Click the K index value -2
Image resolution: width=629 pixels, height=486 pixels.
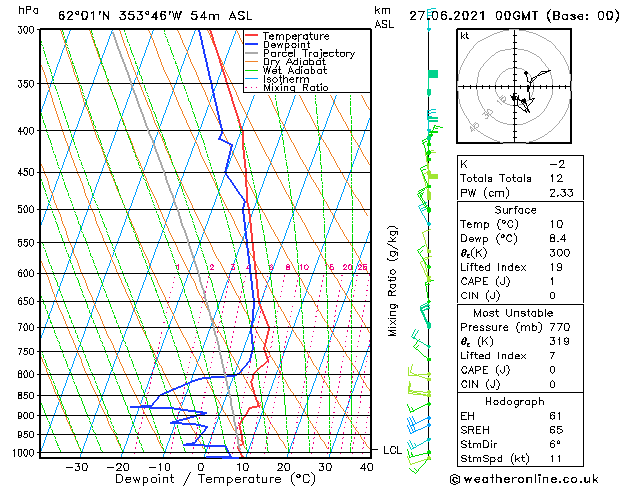point(557,164)
